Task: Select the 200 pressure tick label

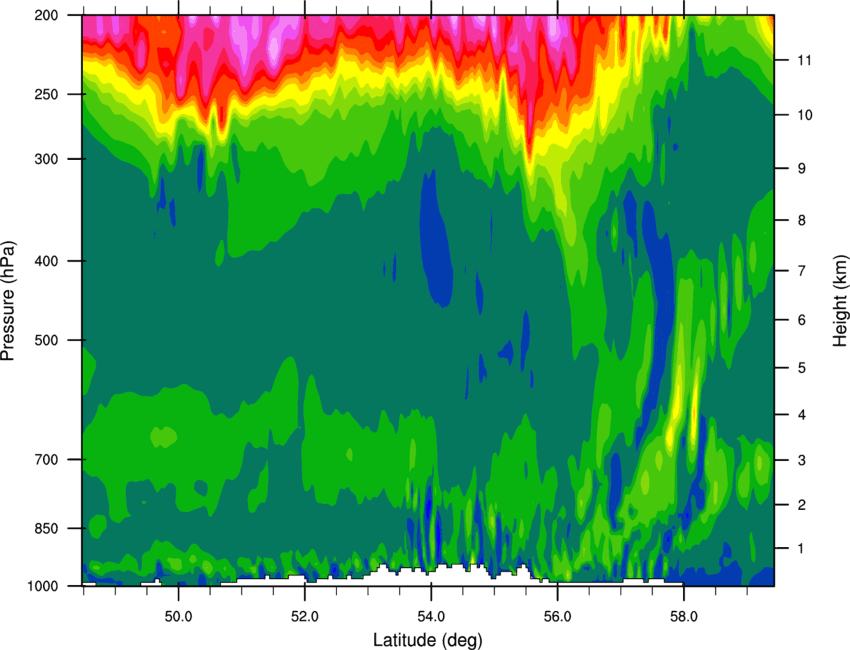Action: point(46,15)
